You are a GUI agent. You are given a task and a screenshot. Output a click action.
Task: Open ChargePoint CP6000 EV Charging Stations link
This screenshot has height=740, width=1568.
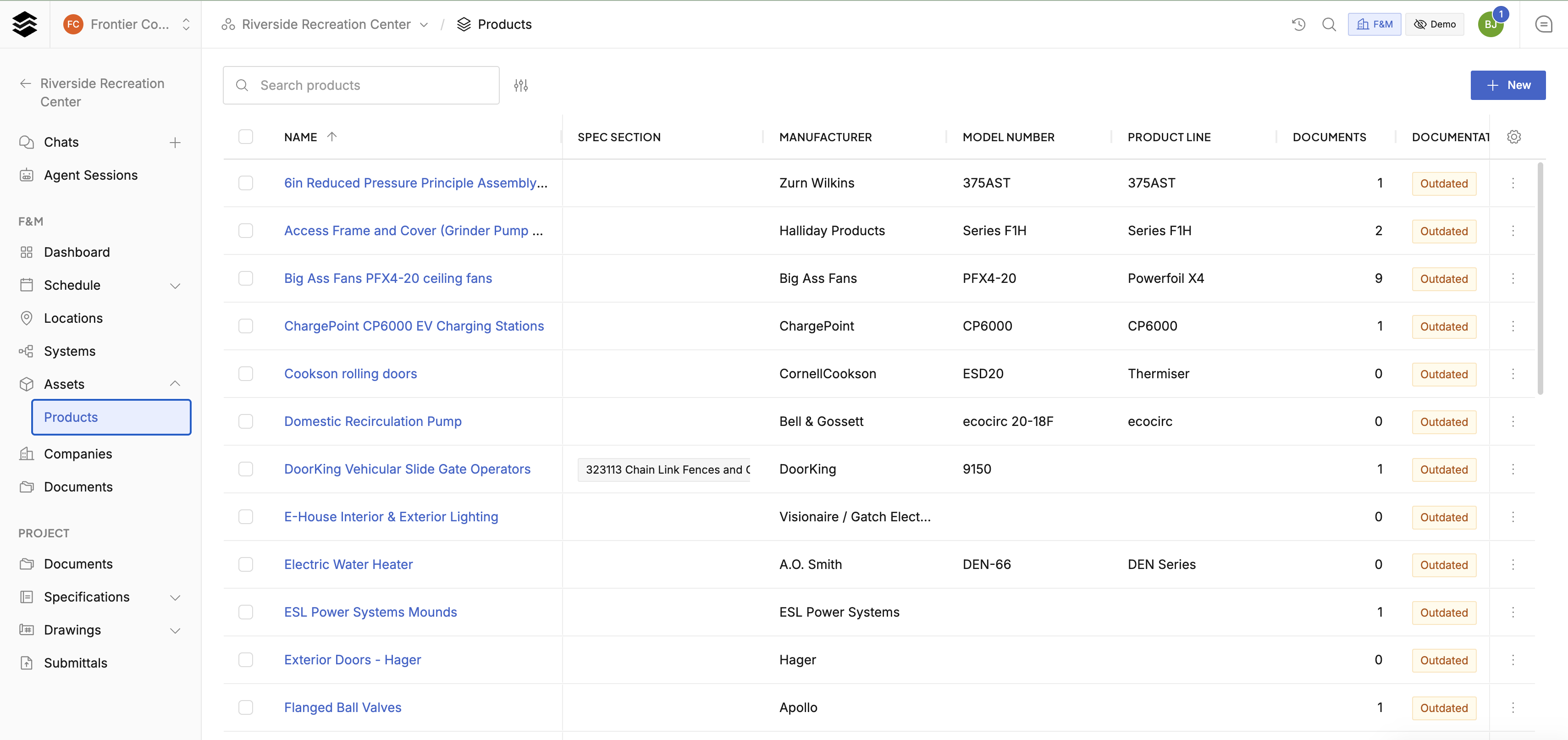pos(414,326)
